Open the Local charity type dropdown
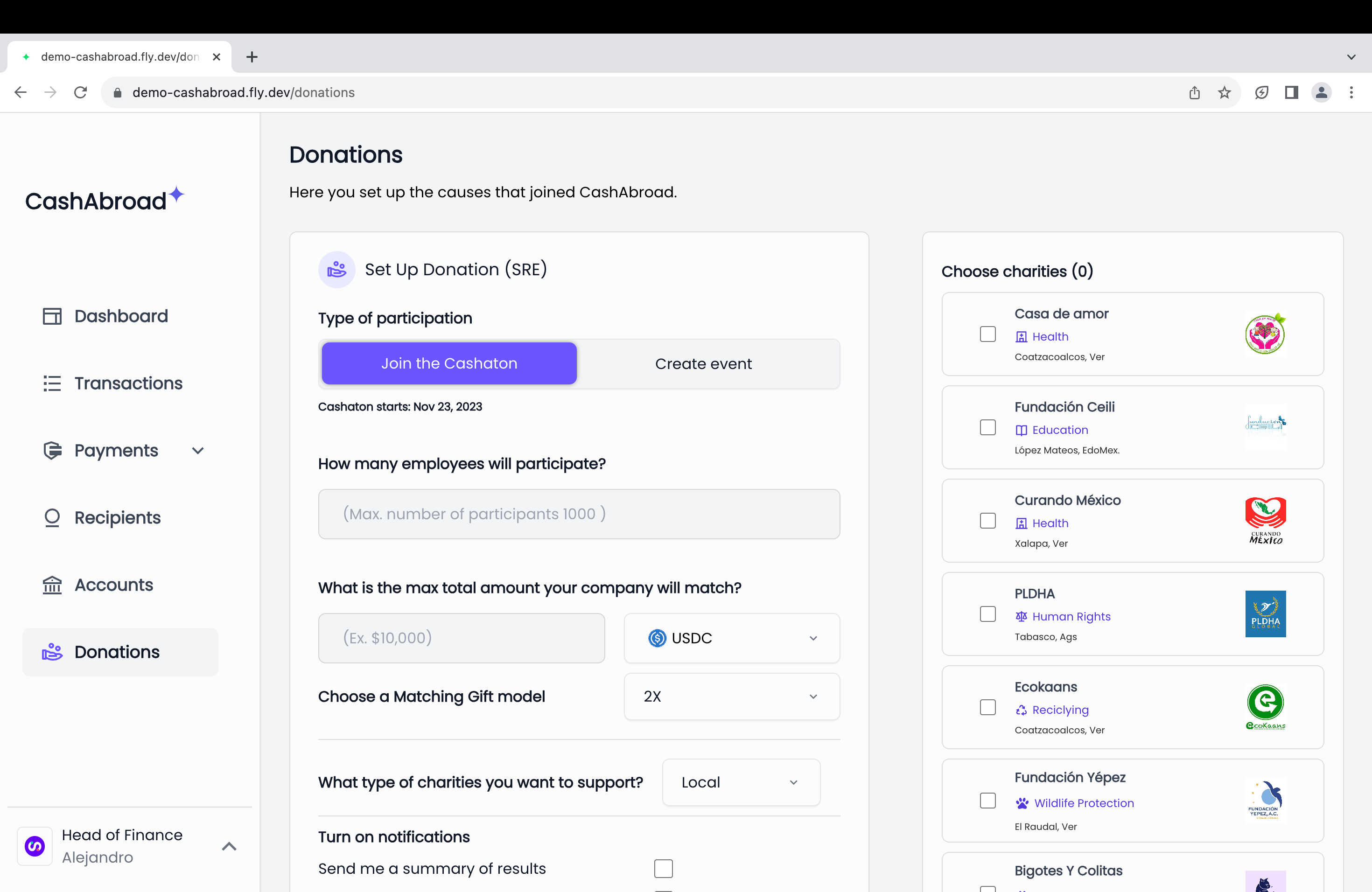 click(740, 782)
